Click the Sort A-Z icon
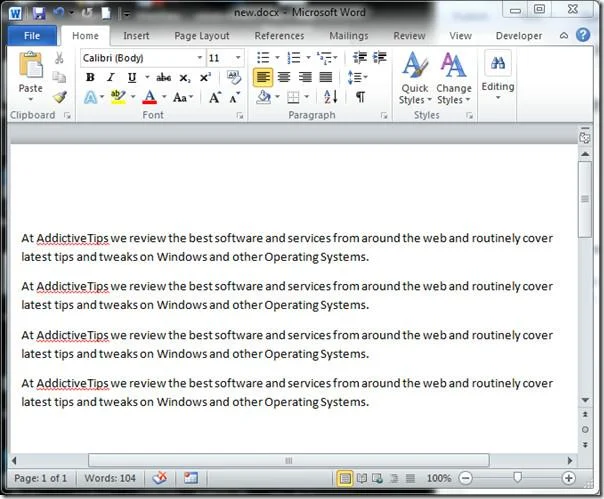The image size is (604, 499). point(331,97)
